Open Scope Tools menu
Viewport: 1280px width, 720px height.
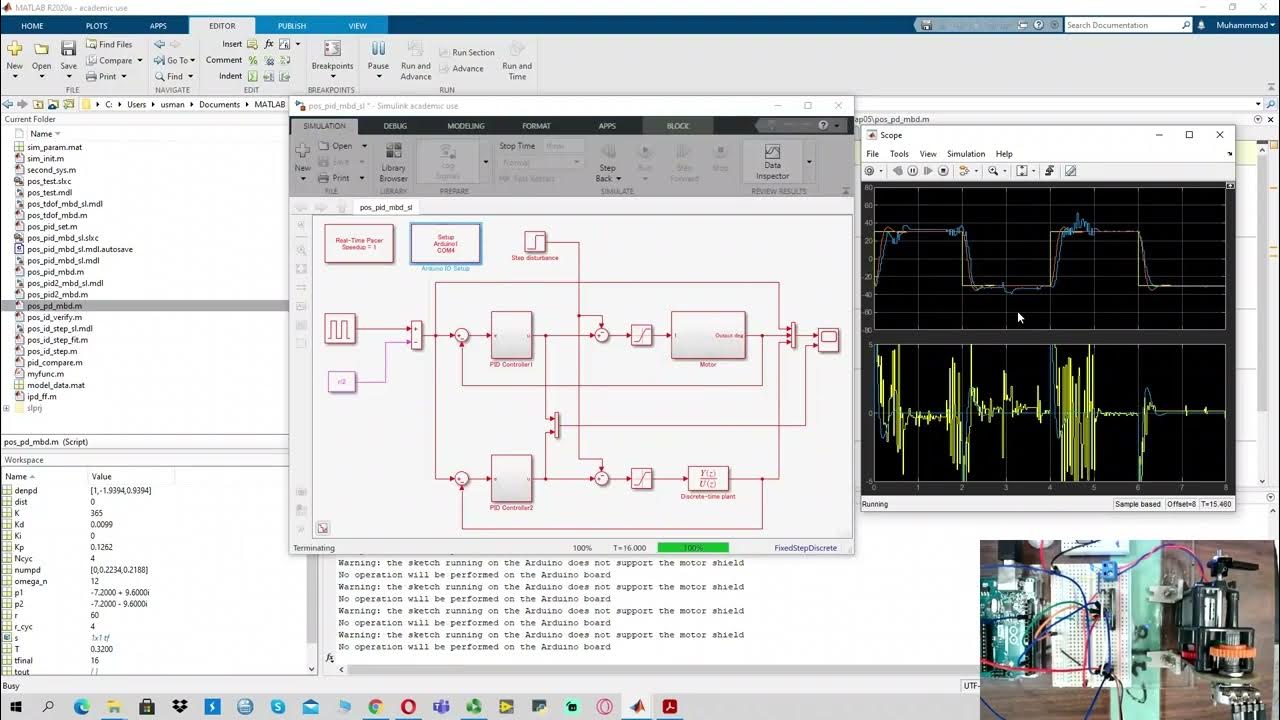[x=899, y=154]
